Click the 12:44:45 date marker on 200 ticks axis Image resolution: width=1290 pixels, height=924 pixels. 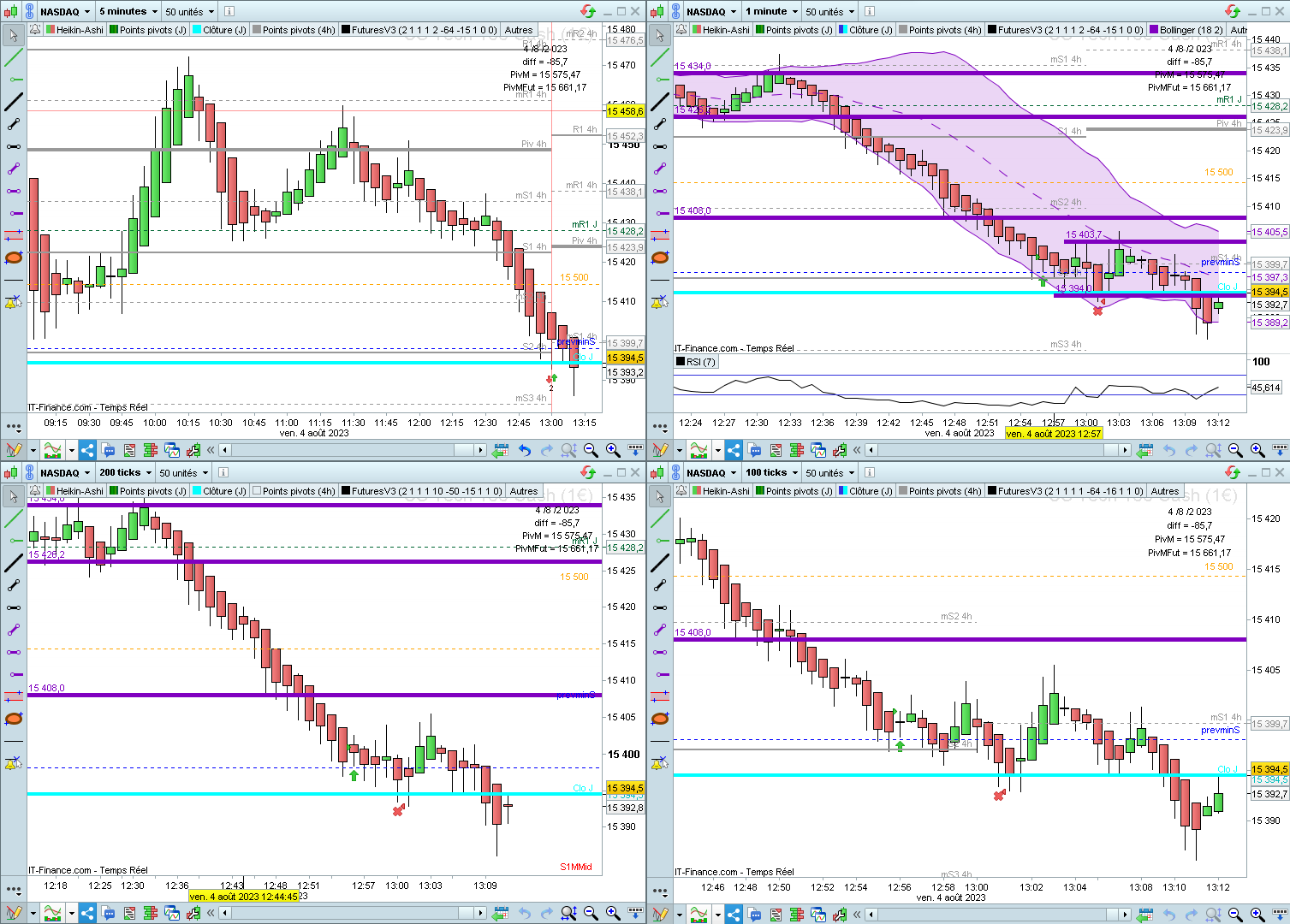click(x=244, y=897)
